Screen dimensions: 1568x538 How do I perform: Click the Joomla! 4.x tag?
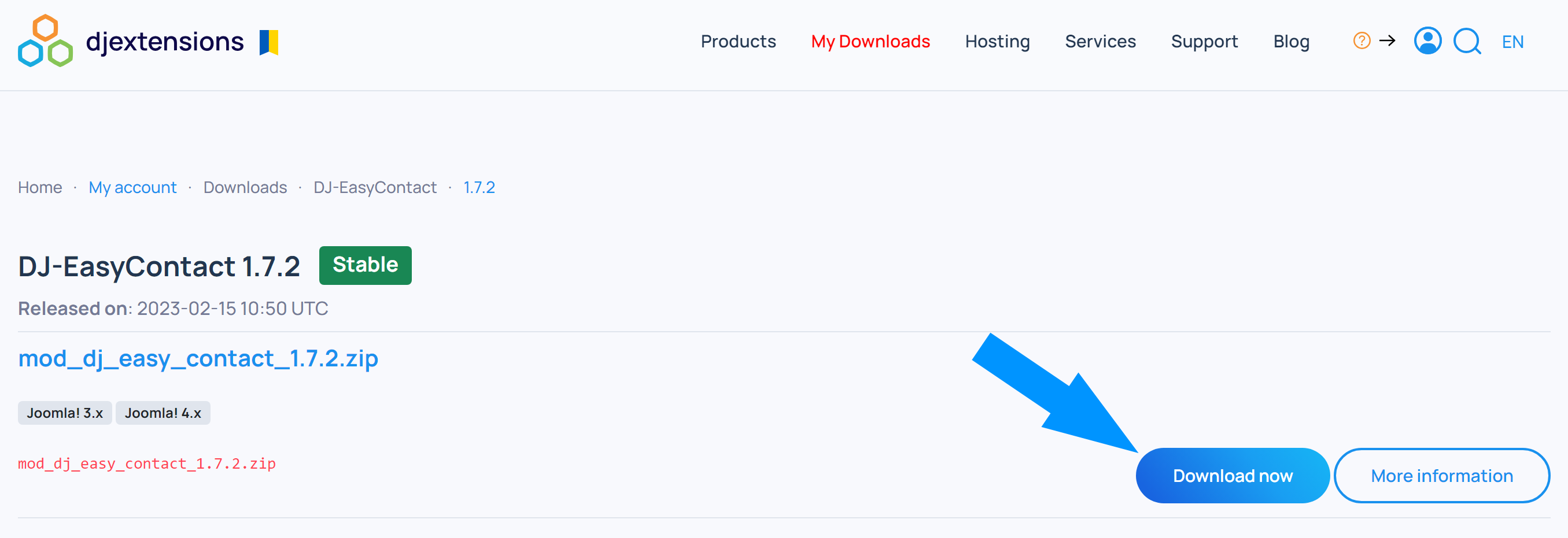[163, 413]
